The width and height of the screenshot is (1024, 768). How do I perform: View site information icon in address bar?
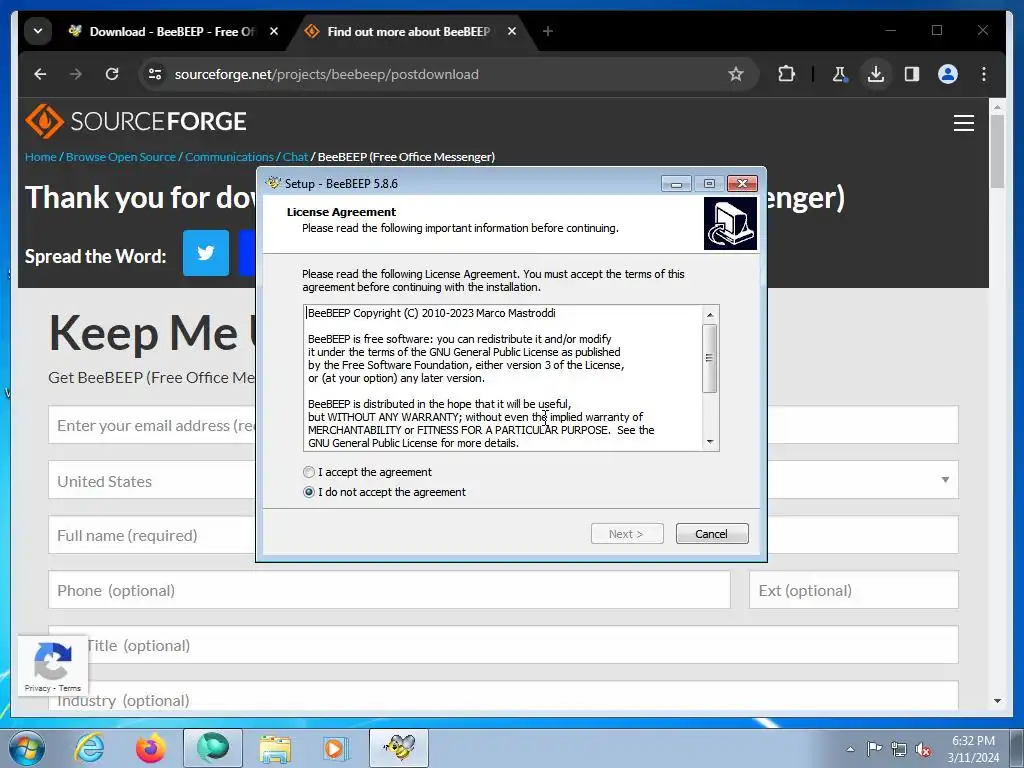tap(155, 74)
